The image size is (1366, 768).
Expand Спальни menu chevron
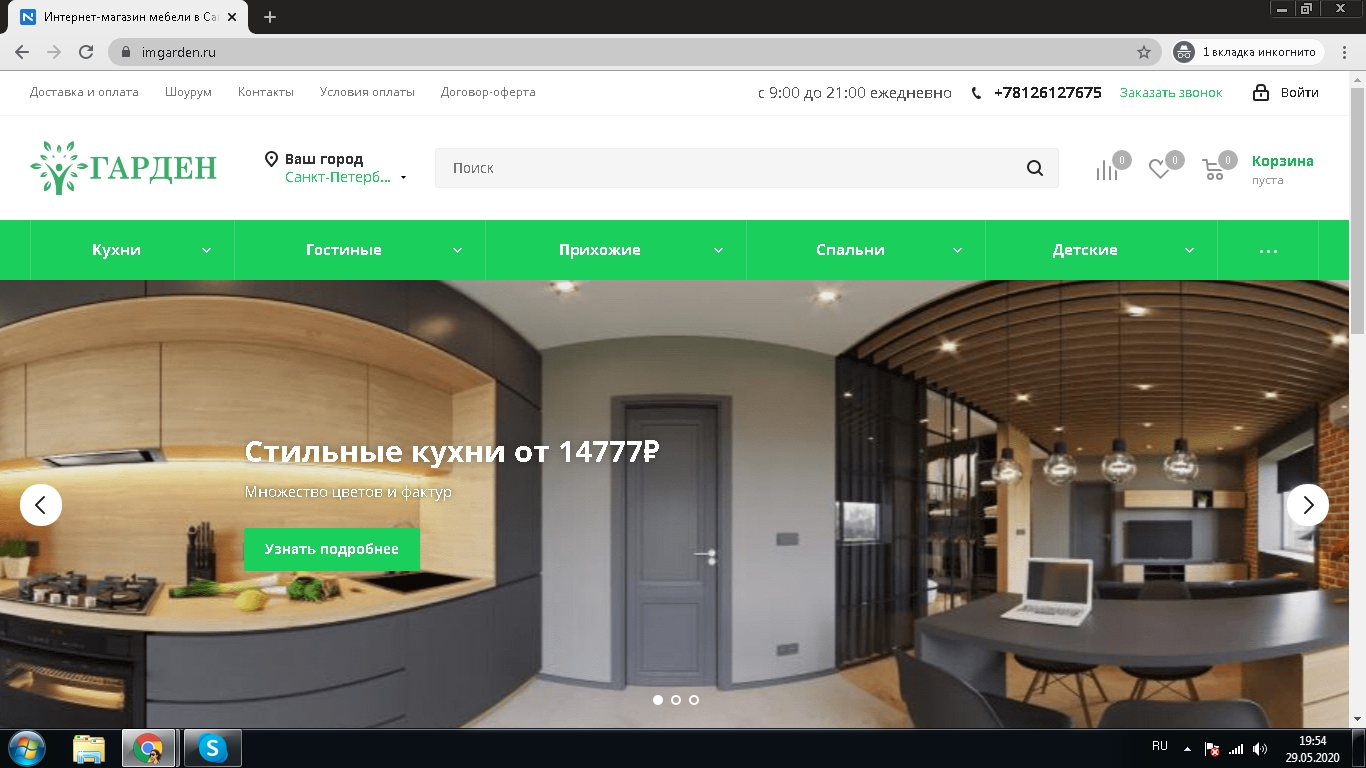(957, 250)
